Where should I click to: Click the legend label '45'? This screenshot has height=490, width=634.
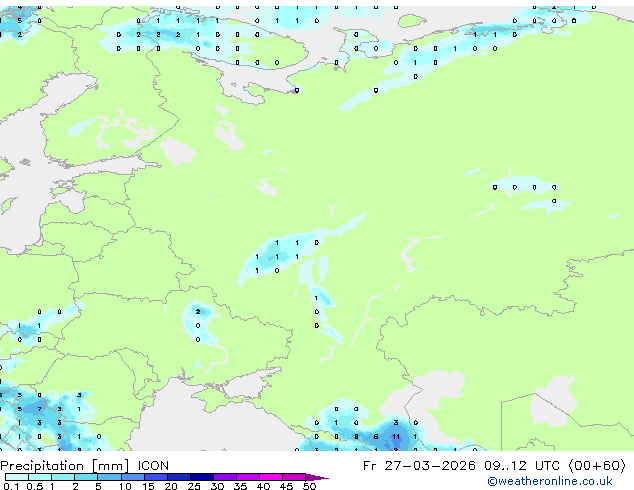(x=286, y=486)
